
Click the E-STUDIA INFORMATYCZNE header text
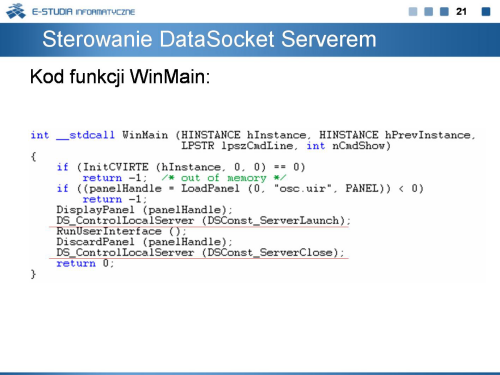(83, 12)
